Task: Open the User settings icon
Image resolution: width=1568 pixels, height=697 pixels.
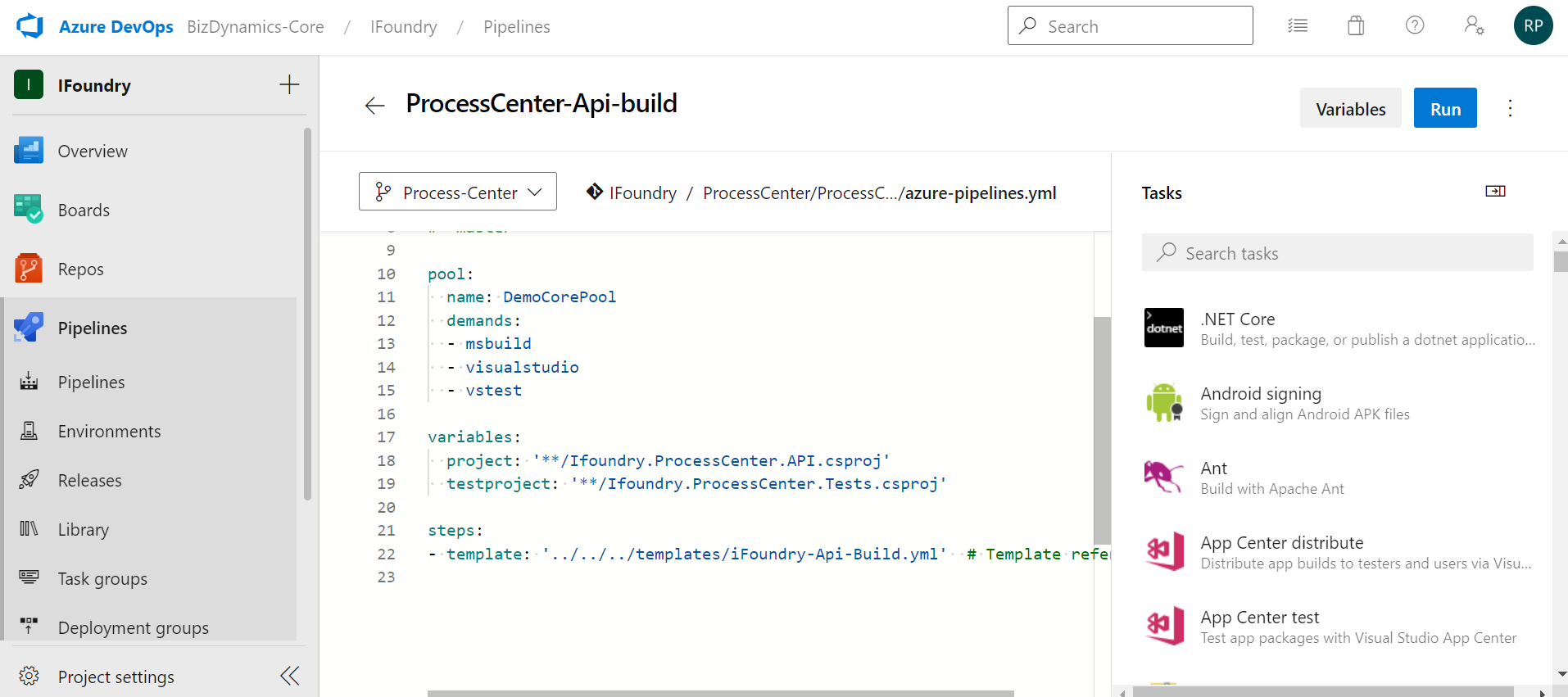Action: (1474, 25)
